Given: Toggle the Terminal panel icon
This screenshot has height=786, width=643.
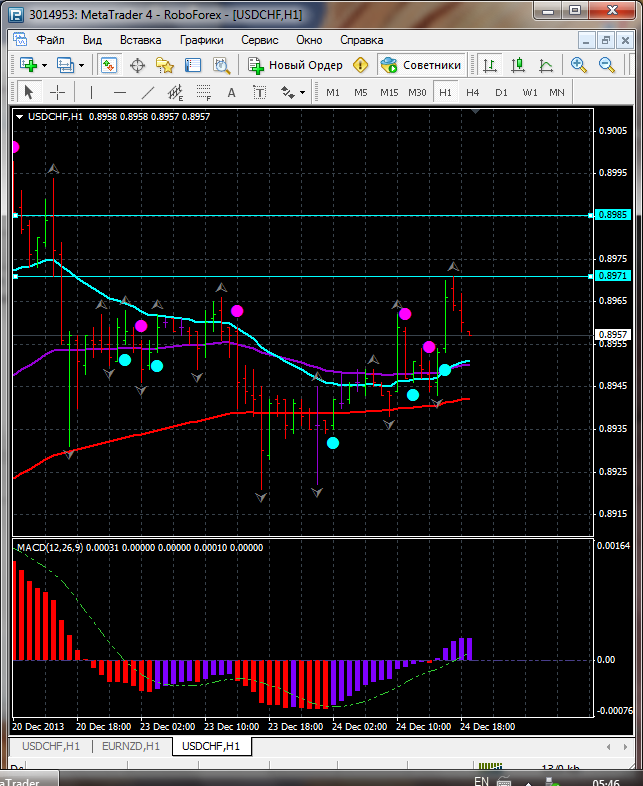Looking at the screenshot, I should coord(193,65).
